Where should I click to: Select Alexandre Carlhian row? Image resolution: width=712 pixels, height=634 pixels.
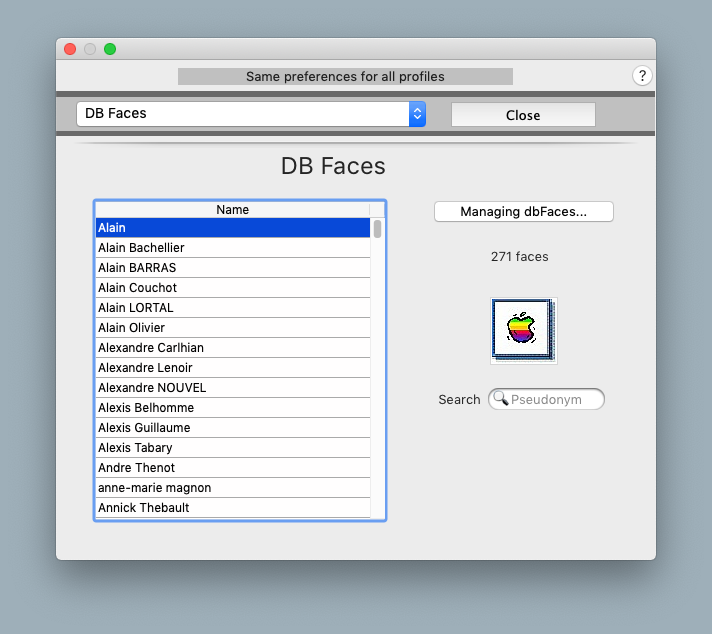pos(232,348)
